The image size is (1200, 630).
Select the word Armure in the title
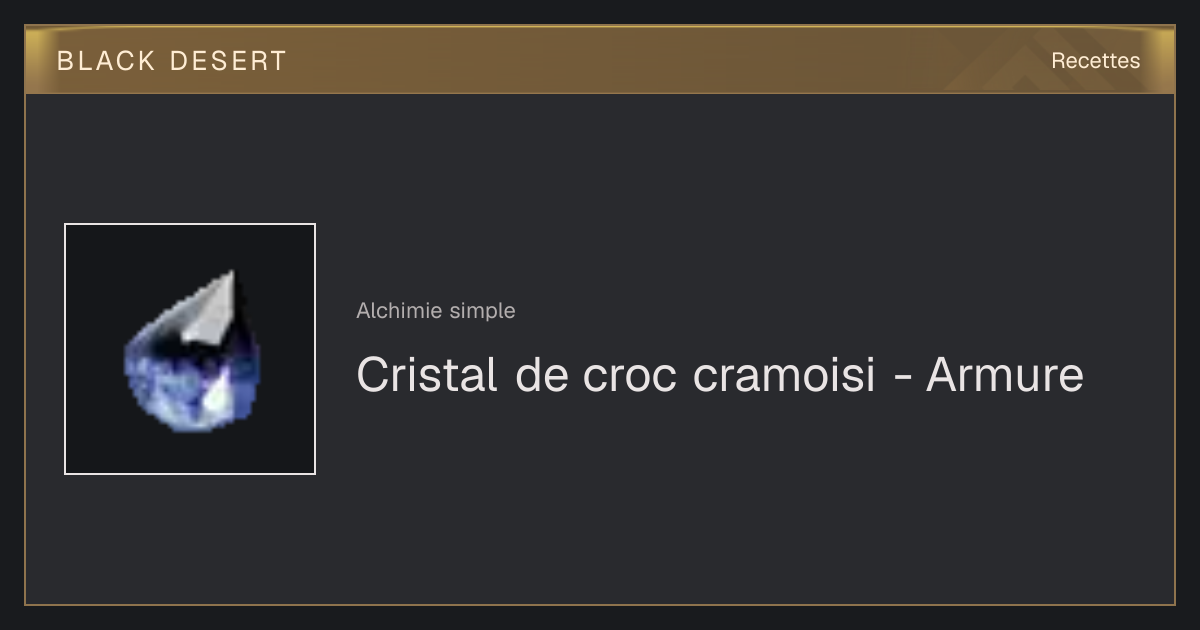(1005, 375)
